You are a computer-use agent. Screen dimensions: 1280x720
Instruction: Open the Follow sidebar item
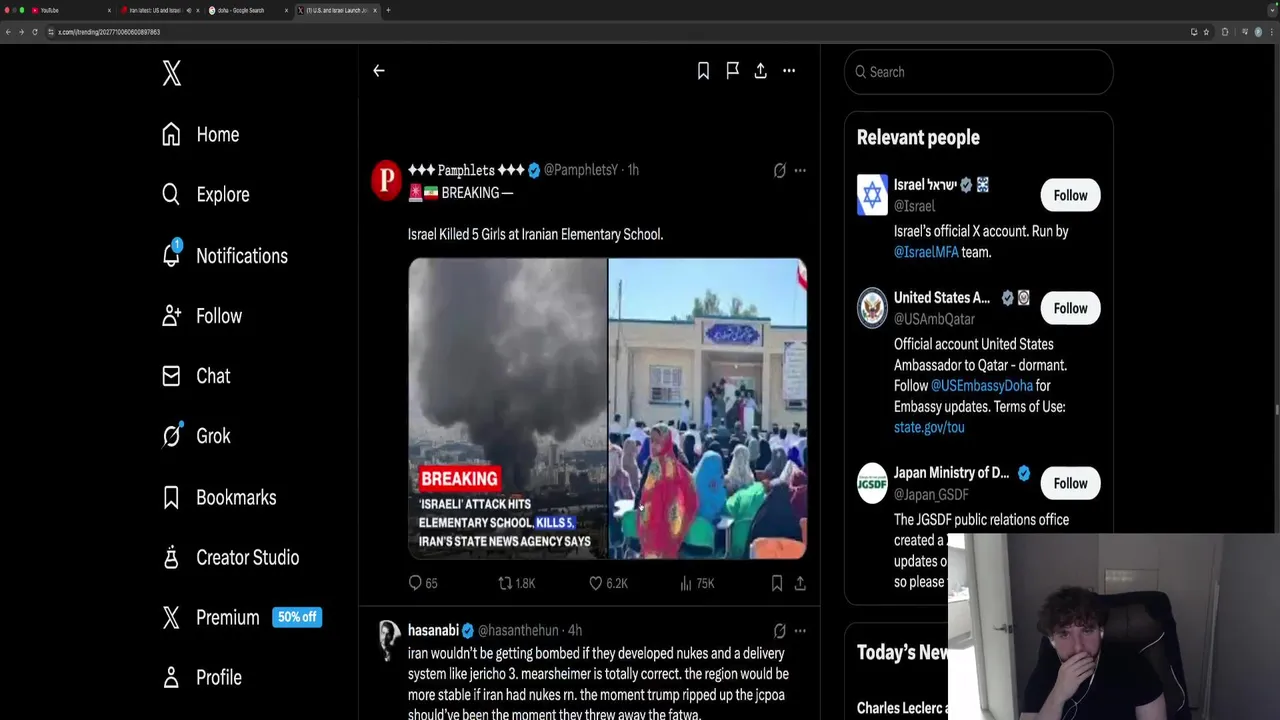[x=201, y=316]
